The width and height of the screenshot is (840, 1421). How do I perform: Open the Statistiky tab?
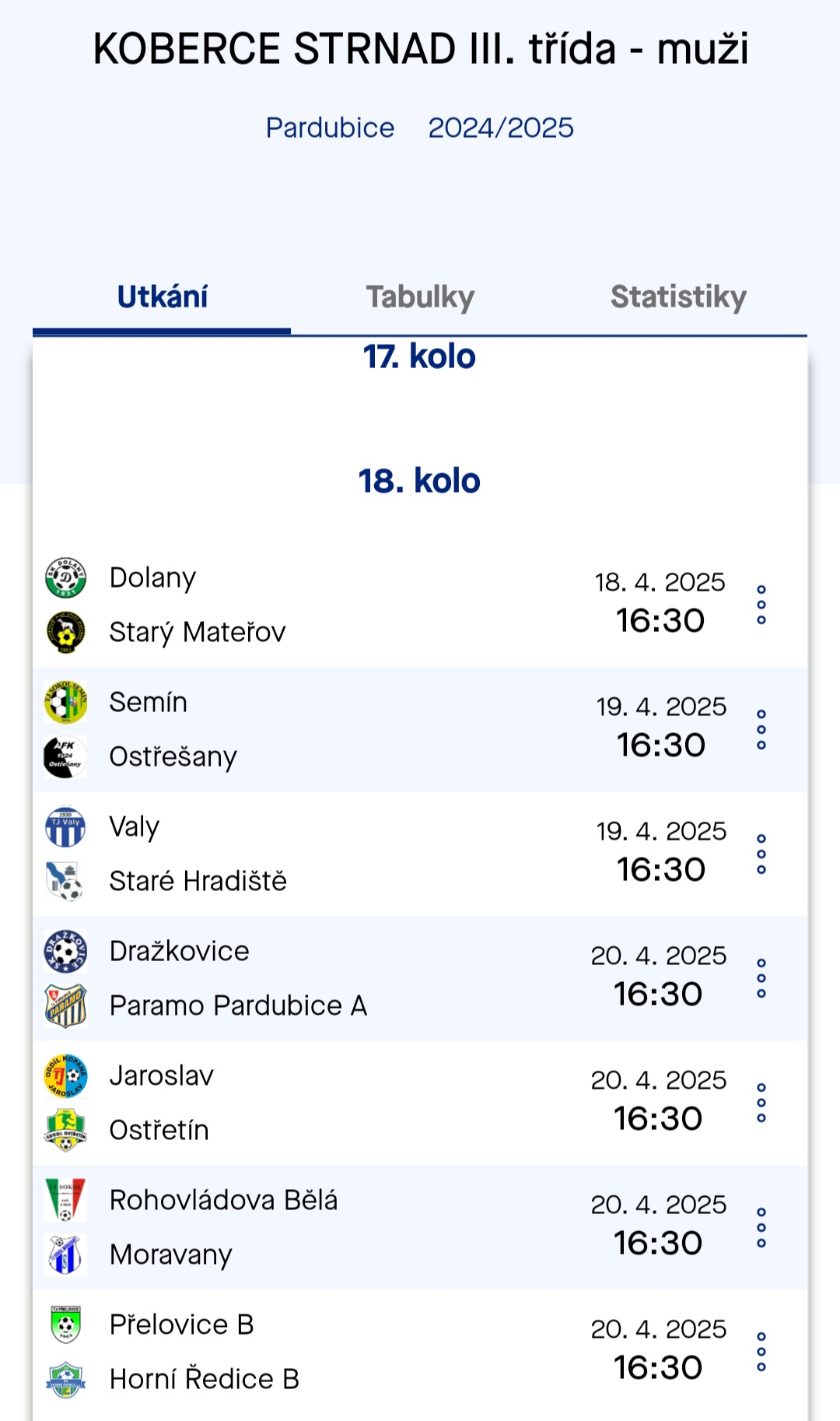678,297
